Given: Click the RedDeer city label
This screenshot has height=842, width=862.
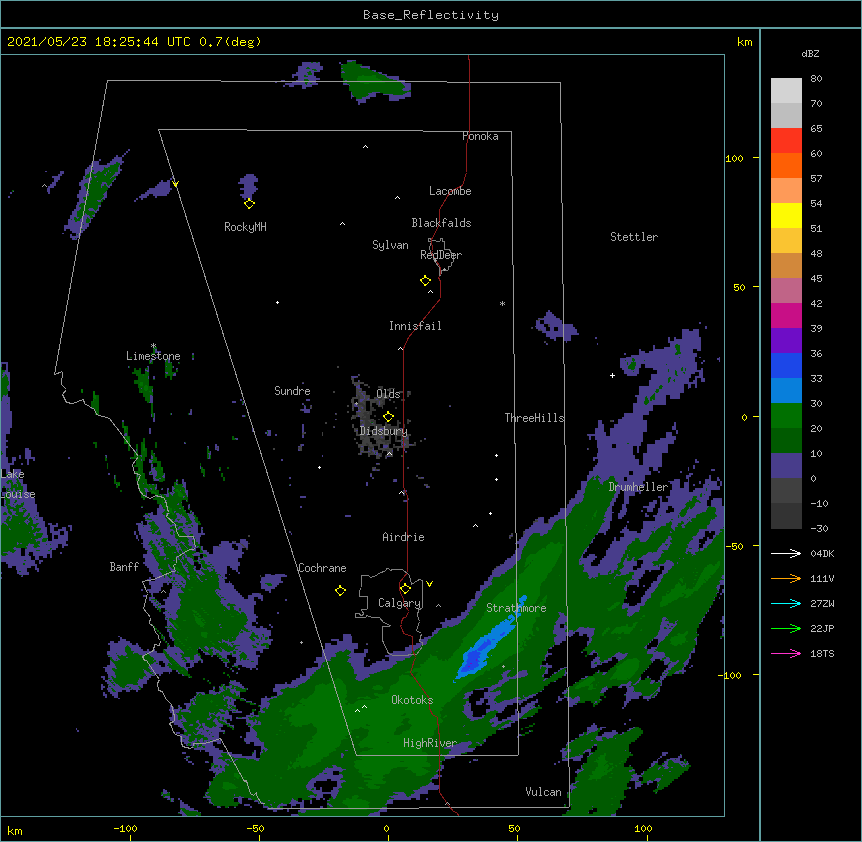Looking at the screenshot, I should pyautogui.click(x=441, y=255).
